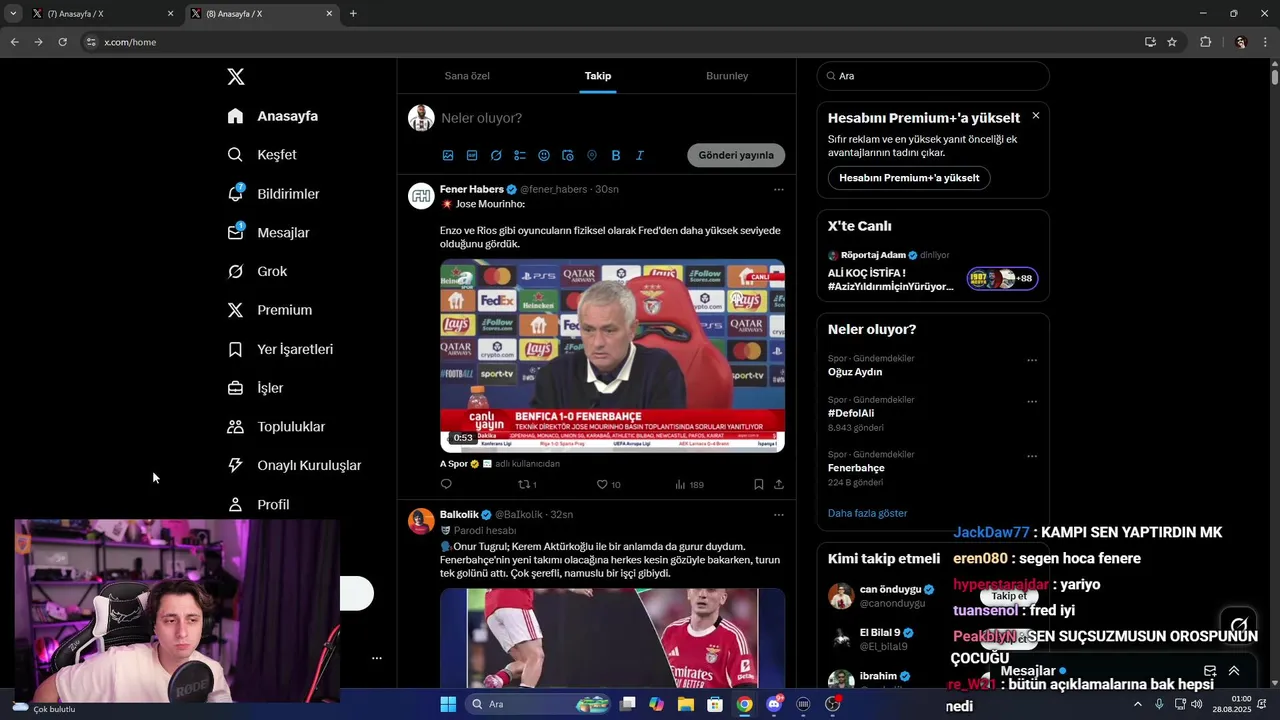Open Anasayfa in the sidebar
Screen dimensions: 1280x720
(x=273, y=116)
